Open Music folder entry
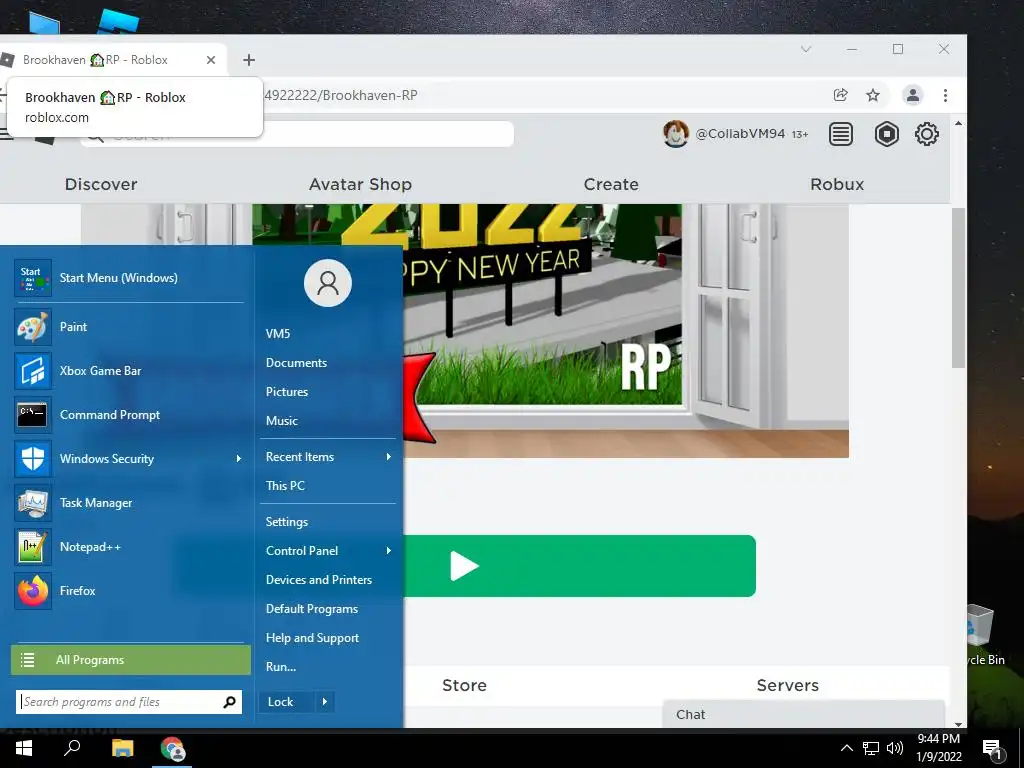The image size is (1024, 768). (281, 421)
